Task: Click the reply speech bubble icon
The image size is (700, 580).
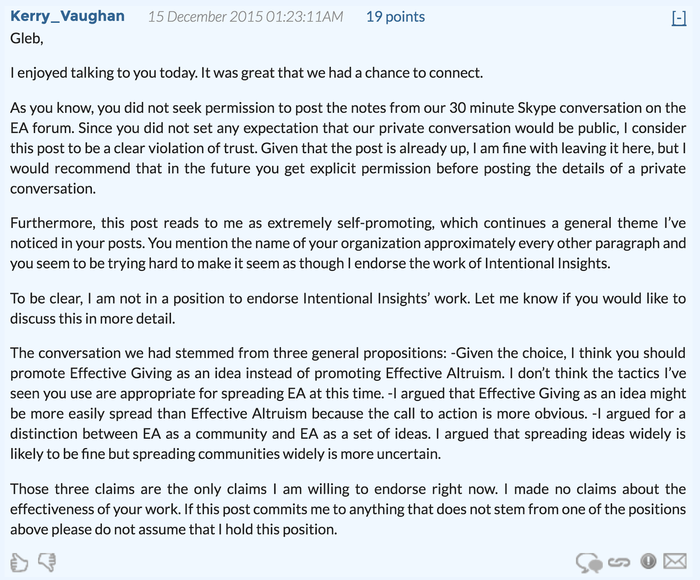Action: [x=590, y=563]
